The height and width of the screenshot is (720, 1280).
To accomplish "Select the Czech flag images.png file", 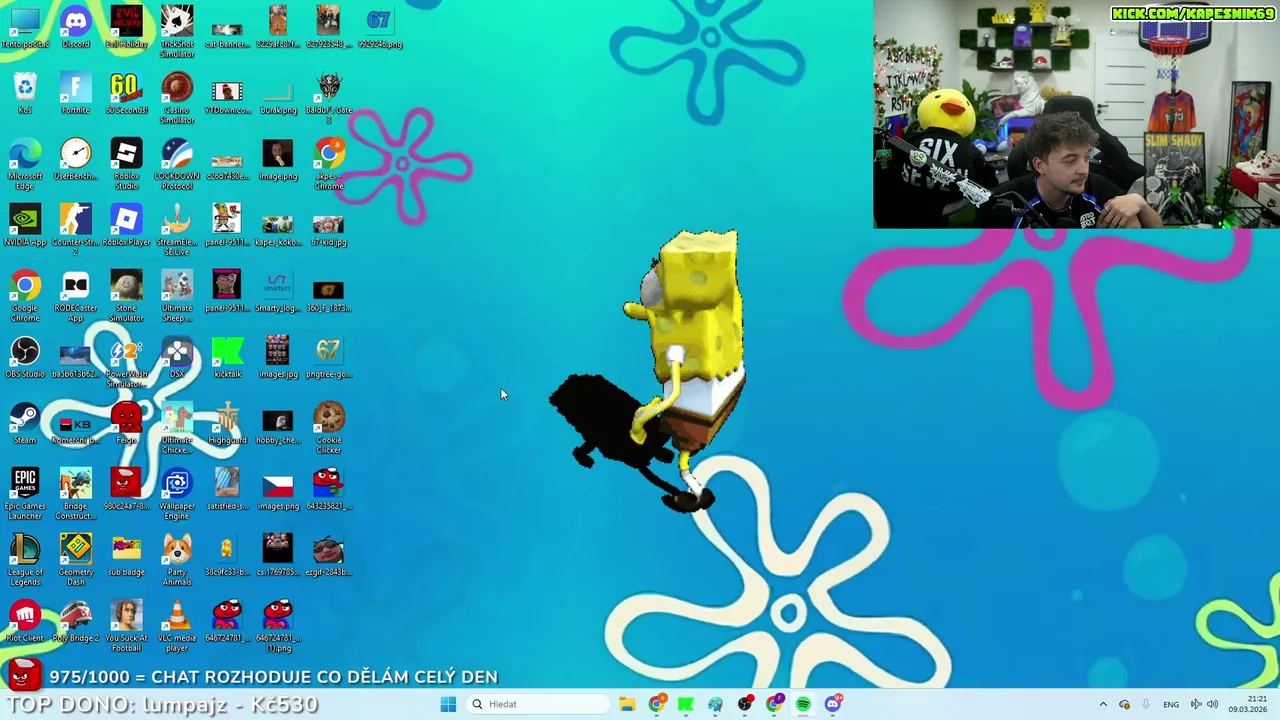I will point(278,489).
